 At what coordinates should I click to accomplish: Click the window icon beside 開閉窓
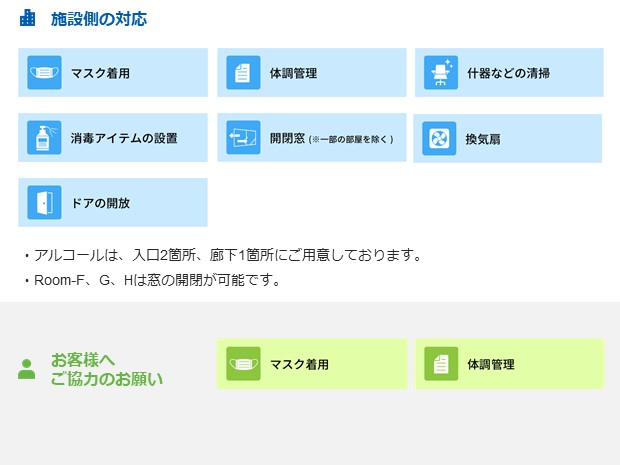point(242,138)
